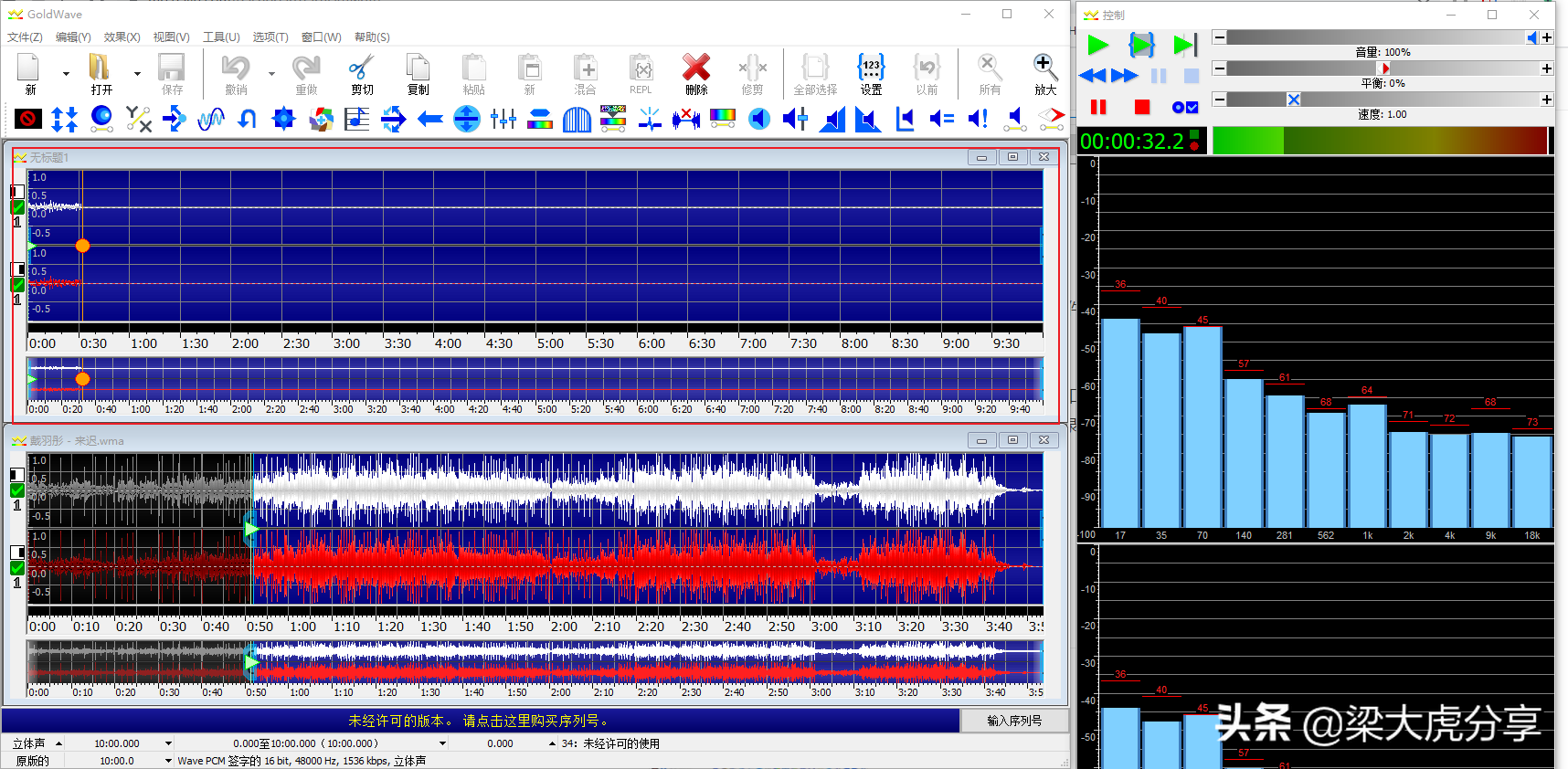The image size is (1568, 769).
Task: Open the 编辑(Y) menu
Action: coord(73,37)
